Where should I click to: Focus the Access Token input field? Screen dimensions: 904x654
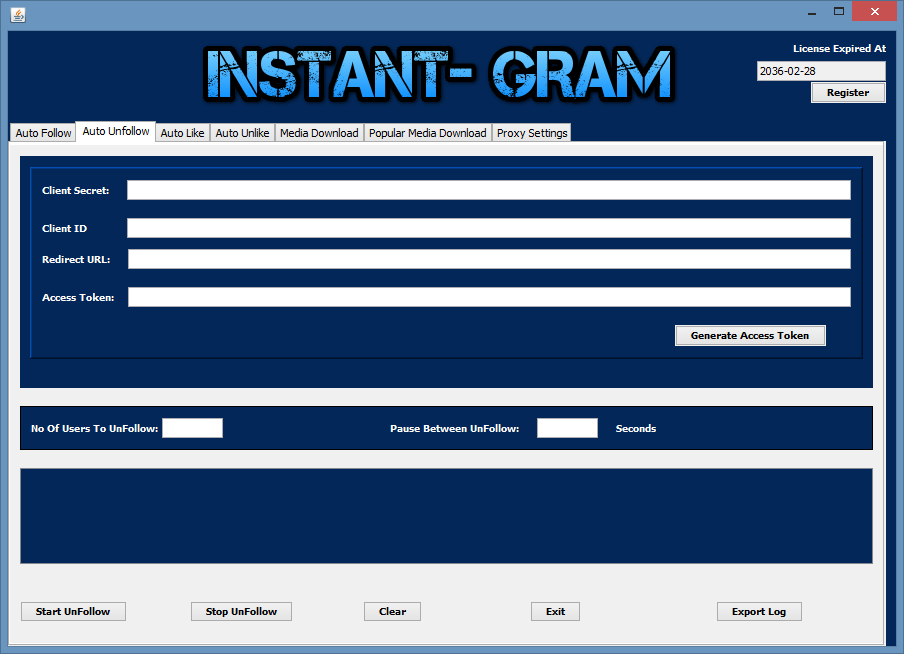tap(489, 297)
